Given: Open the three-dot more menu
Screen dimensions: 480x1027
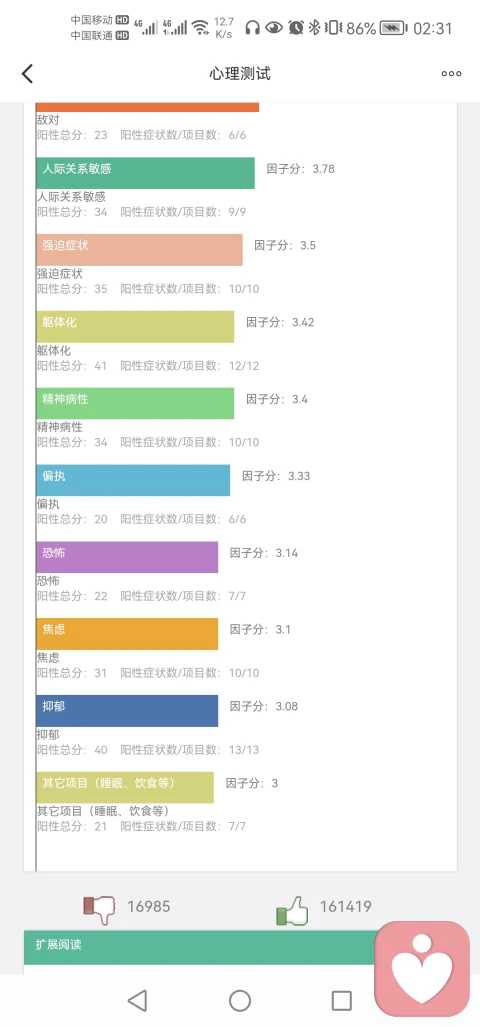Looking at the screenshot, I should (451, 73).
